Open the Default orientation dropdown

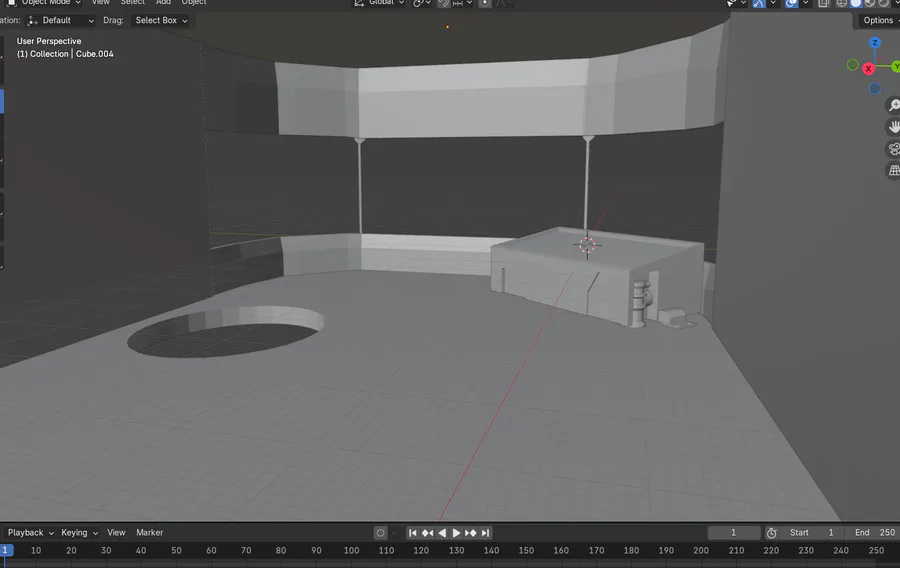[x=60, y=21]
